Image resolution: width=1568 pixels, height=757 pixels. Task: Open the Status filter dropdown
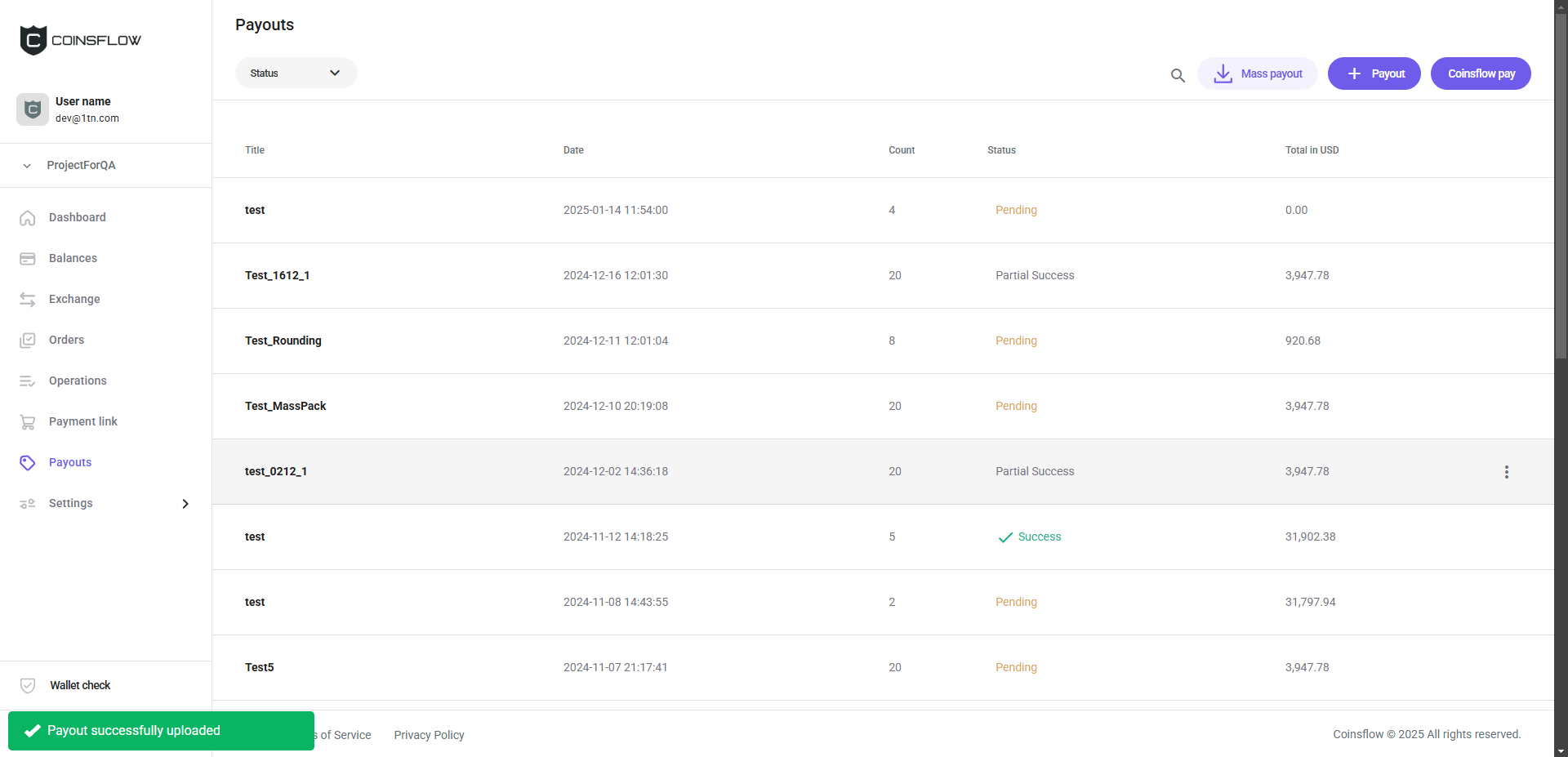[296, 73]
